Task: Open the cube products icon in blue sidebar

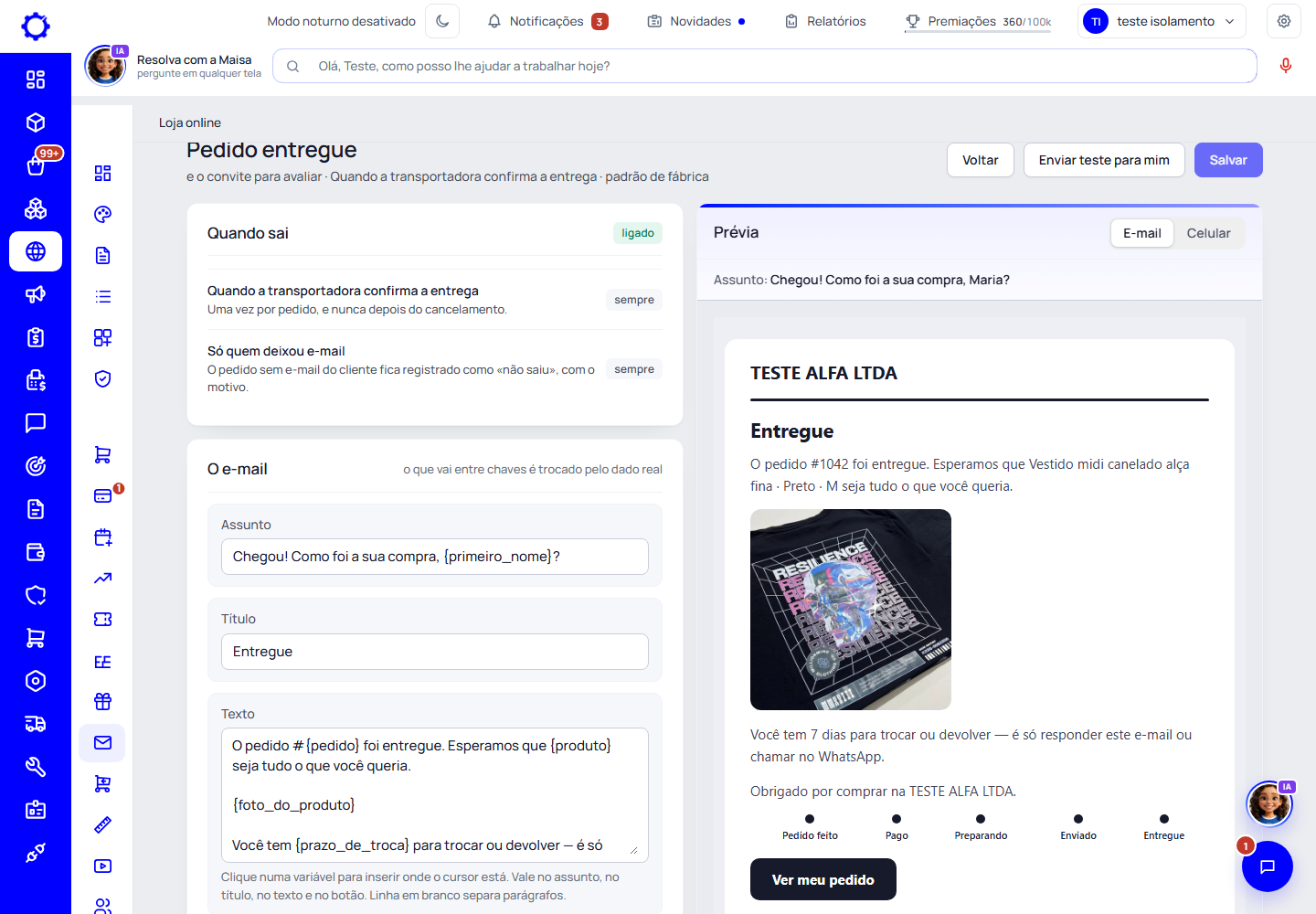Action: 36,122
